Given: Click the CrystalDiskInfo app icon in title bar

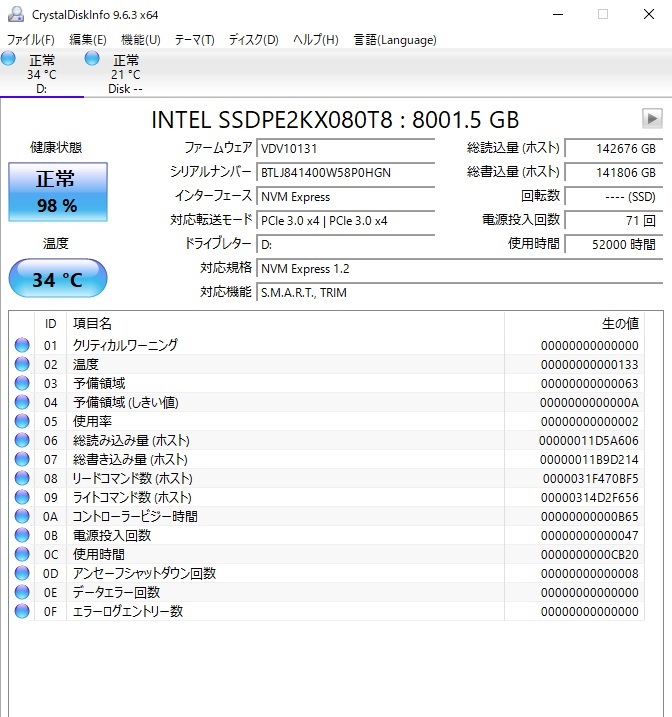Looking at the screenshot, I should 14,15.
